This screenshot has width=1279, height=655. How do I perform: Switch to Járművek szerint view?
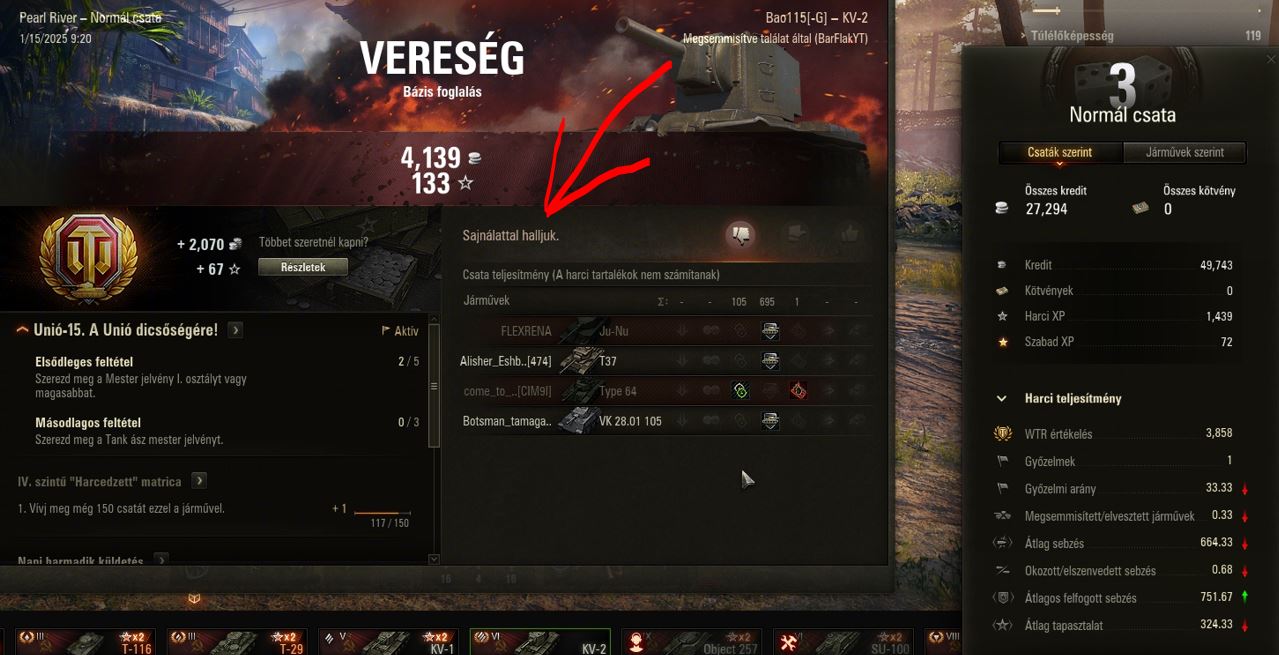[x=1185, y=153]
